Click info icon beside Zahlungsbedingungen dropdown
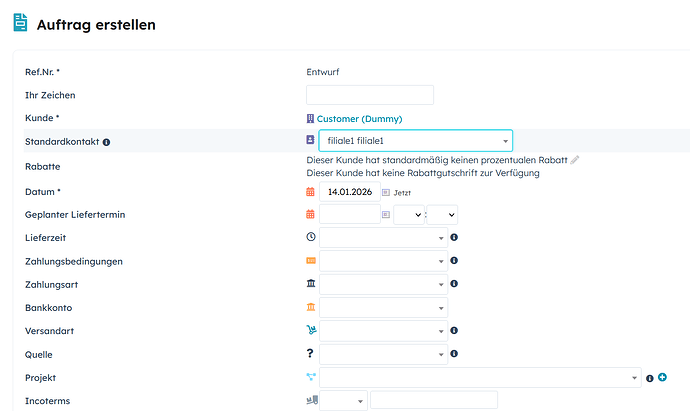The width and height of the screenshot is (690, 411). (x=454, y=261)
